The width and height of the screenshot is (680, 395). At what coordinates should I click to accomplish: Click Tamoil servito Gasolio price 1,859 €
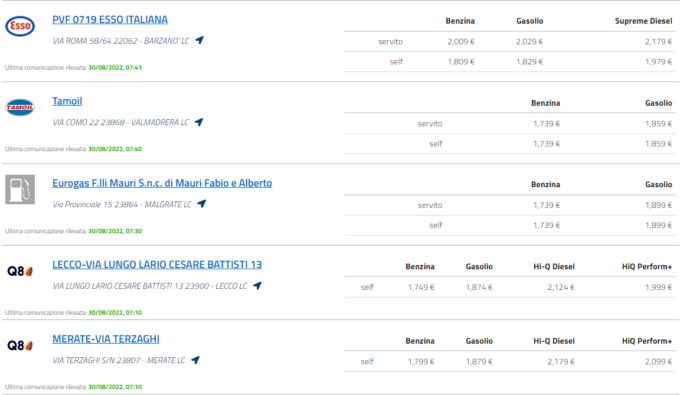click(658, 124)
